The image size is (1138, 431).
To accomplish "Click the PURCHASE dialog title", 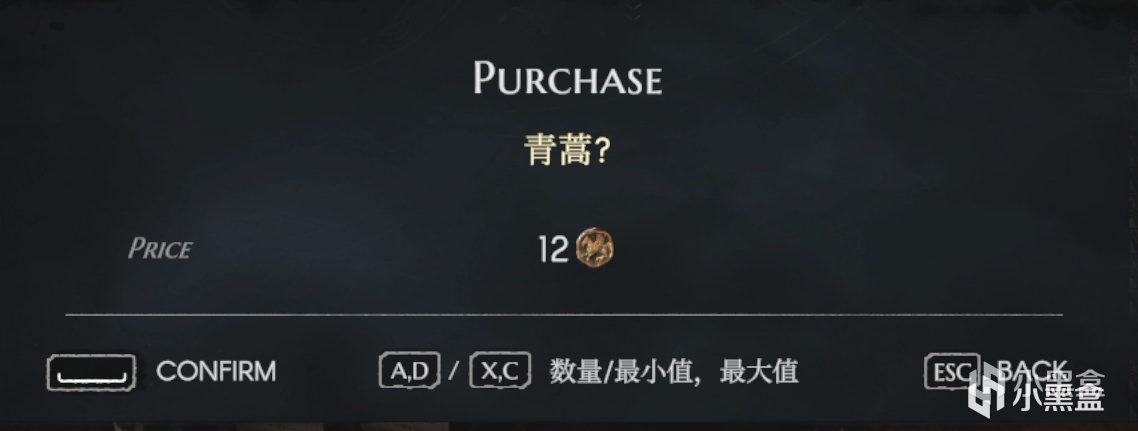I will [x=568, y=78].
